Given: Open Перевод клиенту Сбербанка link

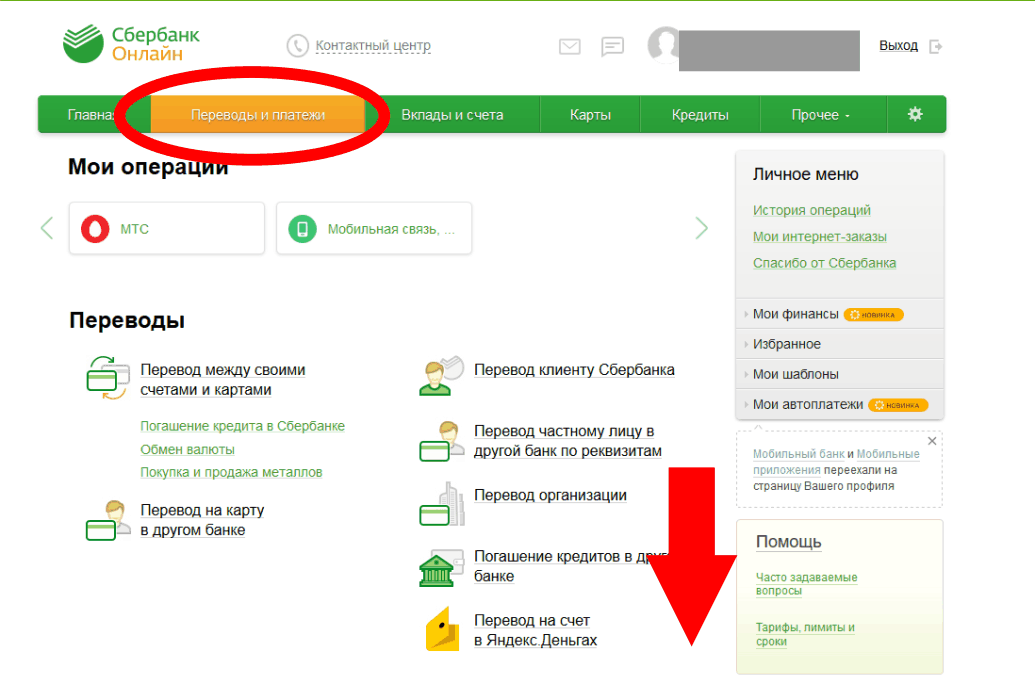Looking at the screenshot, I should (574, 370).
